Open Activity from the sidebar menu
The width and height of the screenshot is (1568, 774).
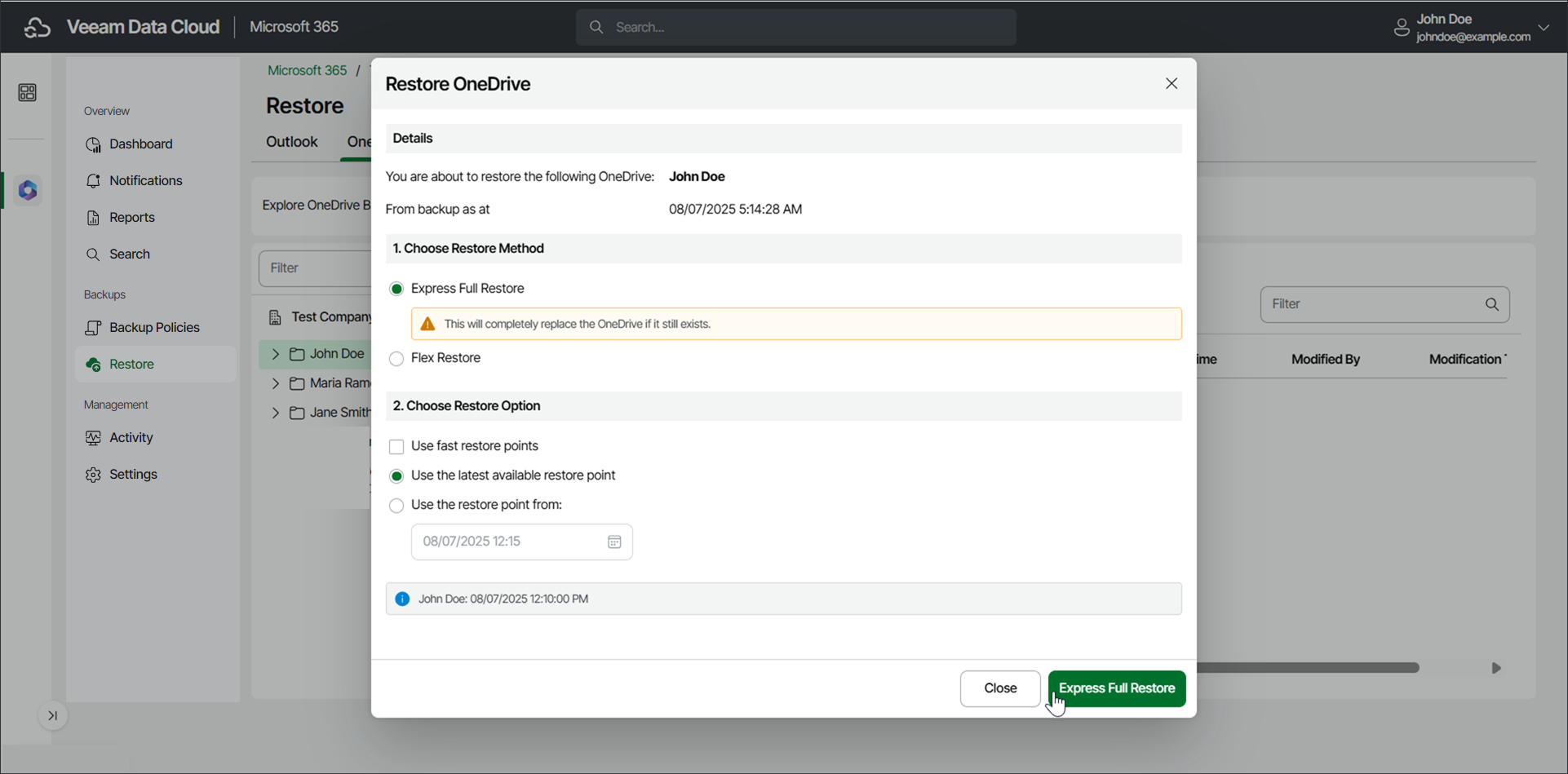[x=131, y=438]
